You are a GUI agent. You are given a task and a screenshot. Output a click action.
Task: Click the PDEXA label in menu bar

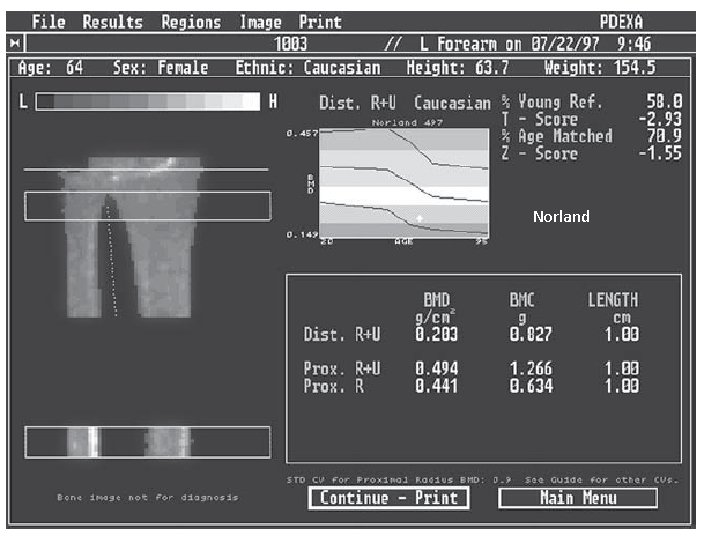point(622,22)
